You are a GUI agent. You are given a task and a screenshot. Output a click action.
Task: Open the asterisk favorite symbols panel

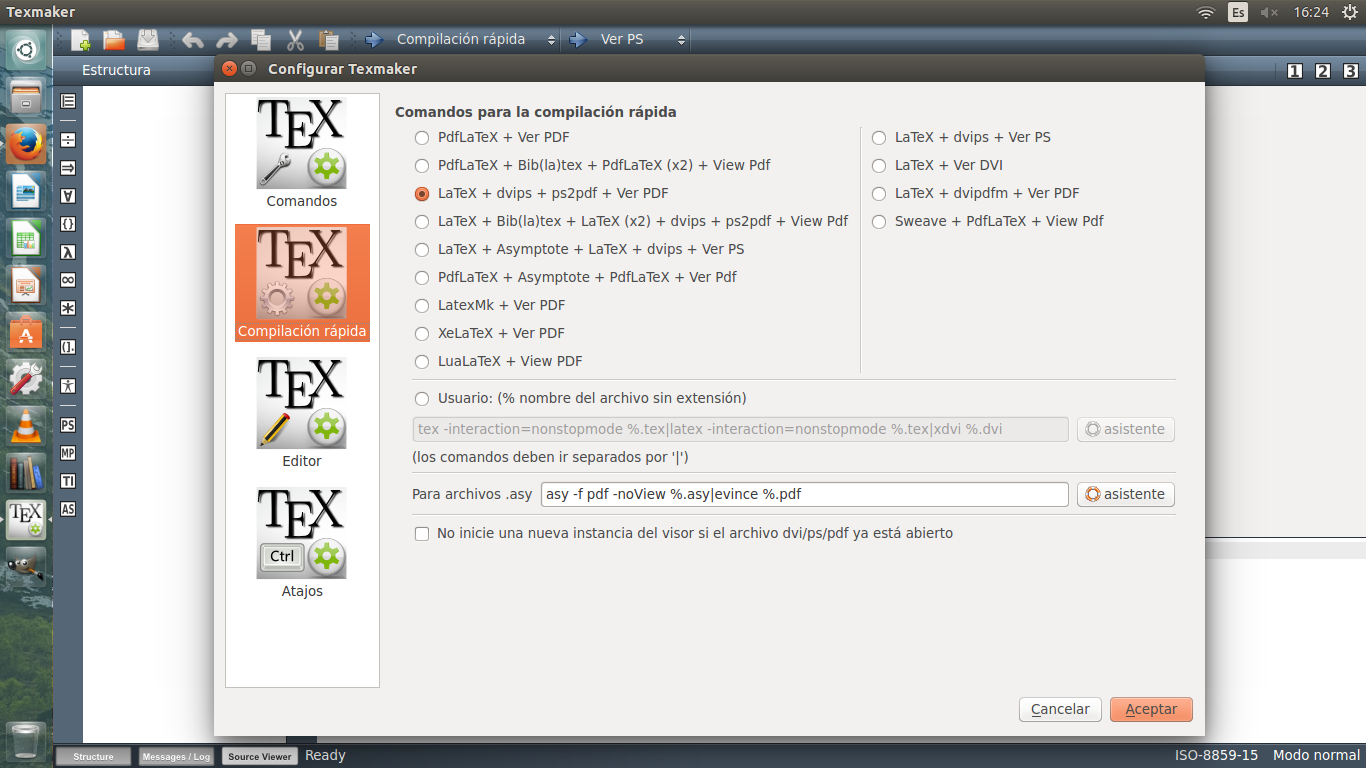coord(68,308)
